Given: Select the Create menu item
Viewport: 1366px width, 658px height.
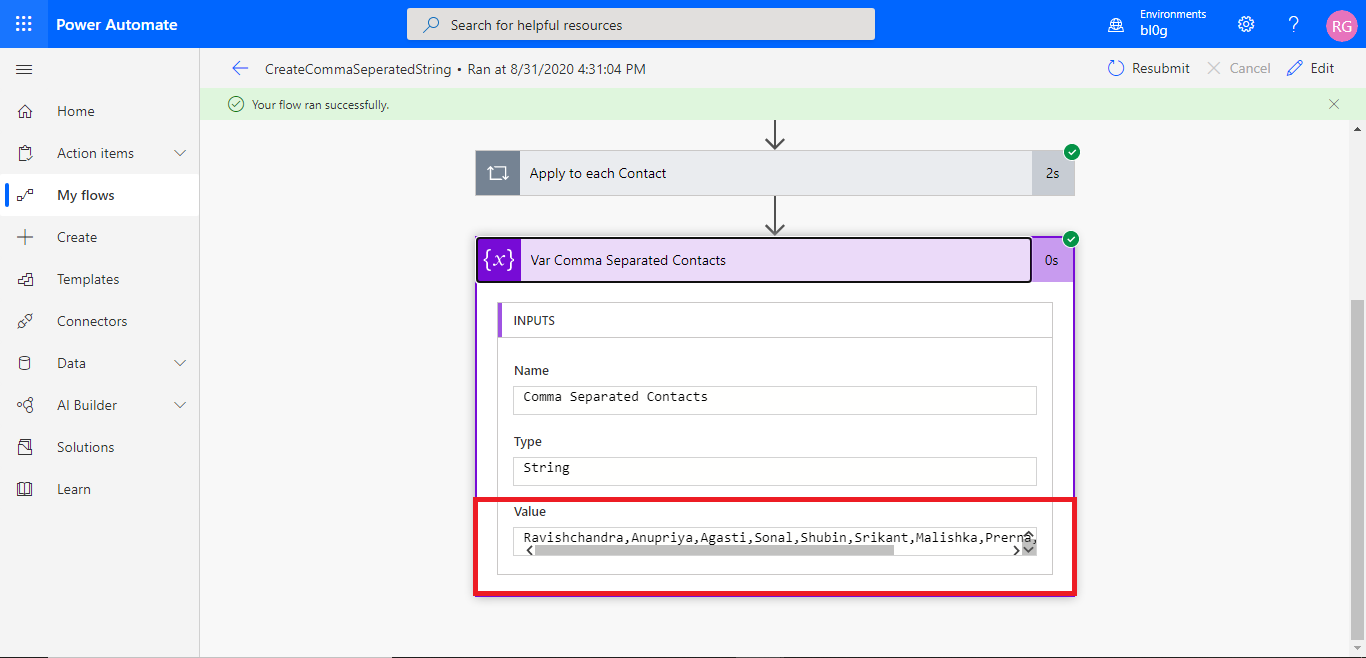Looking at the screenshot, I should click(x=75, y=237).
